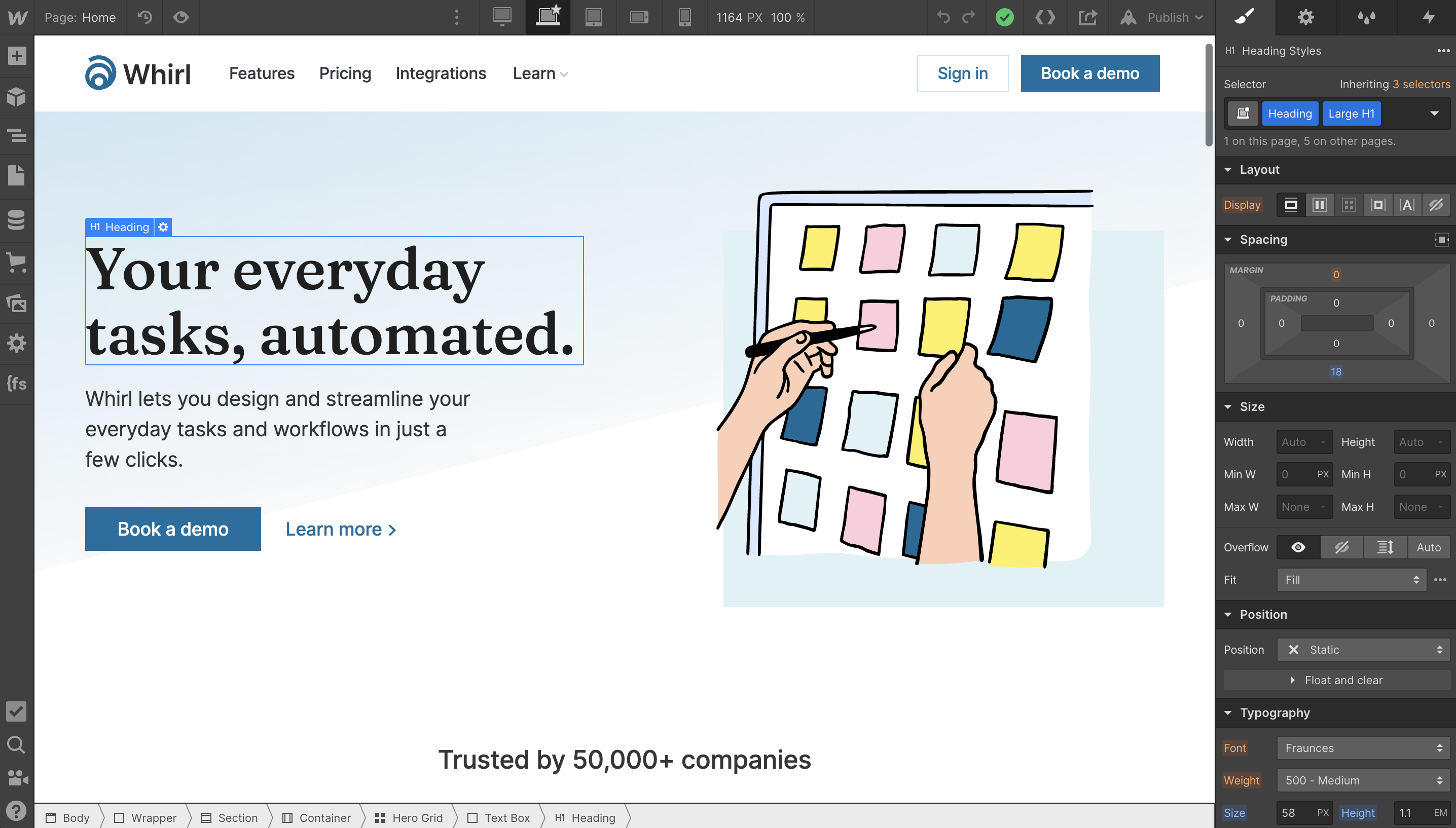Open the Add Elements panel
The height and width of the screenshot is (828, 1456).
click(x=17, y=56)
